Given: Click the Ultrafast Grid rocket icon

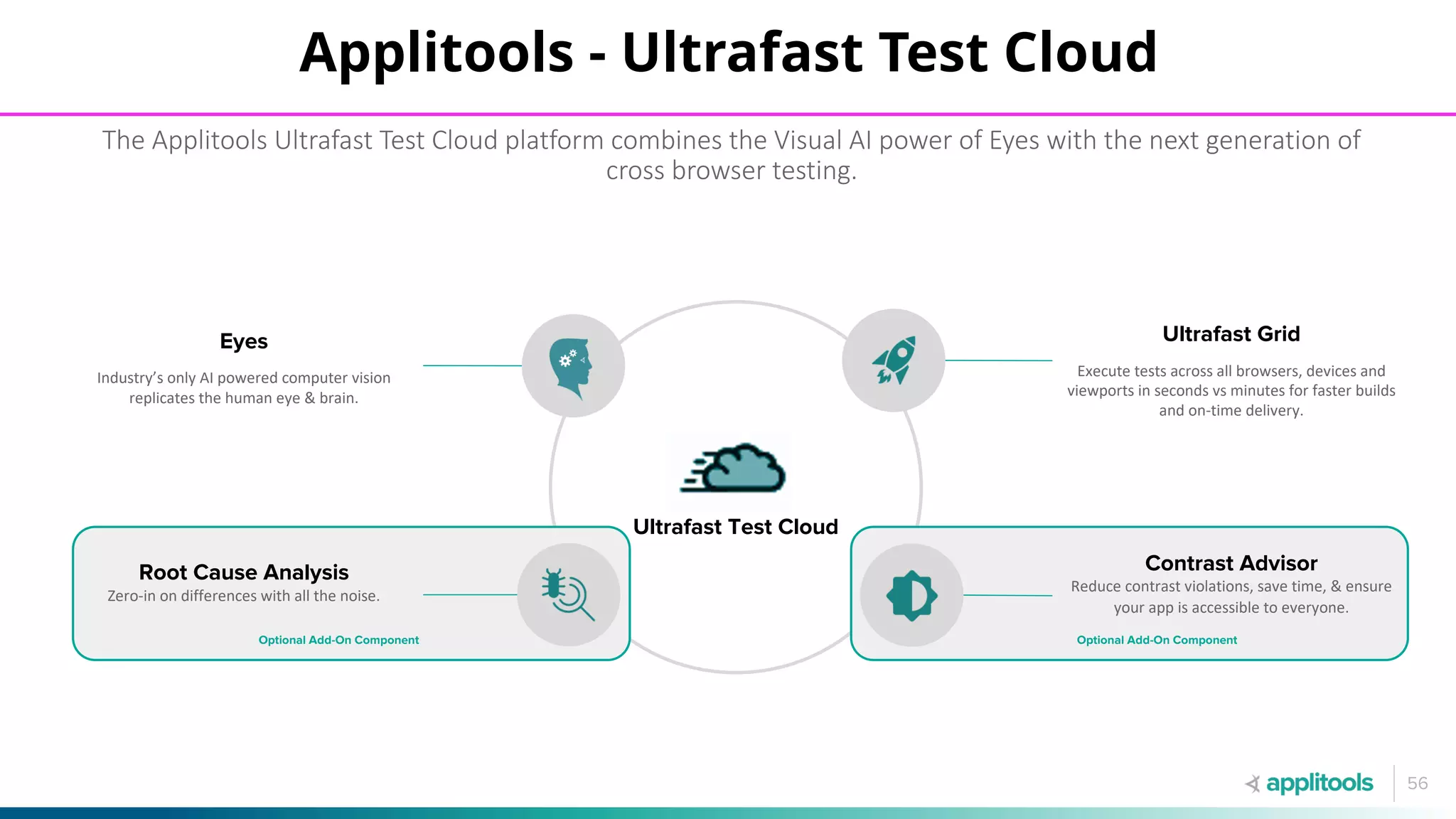Looking at the screenshot, I should pyautogui.click(x=894, y=360).
